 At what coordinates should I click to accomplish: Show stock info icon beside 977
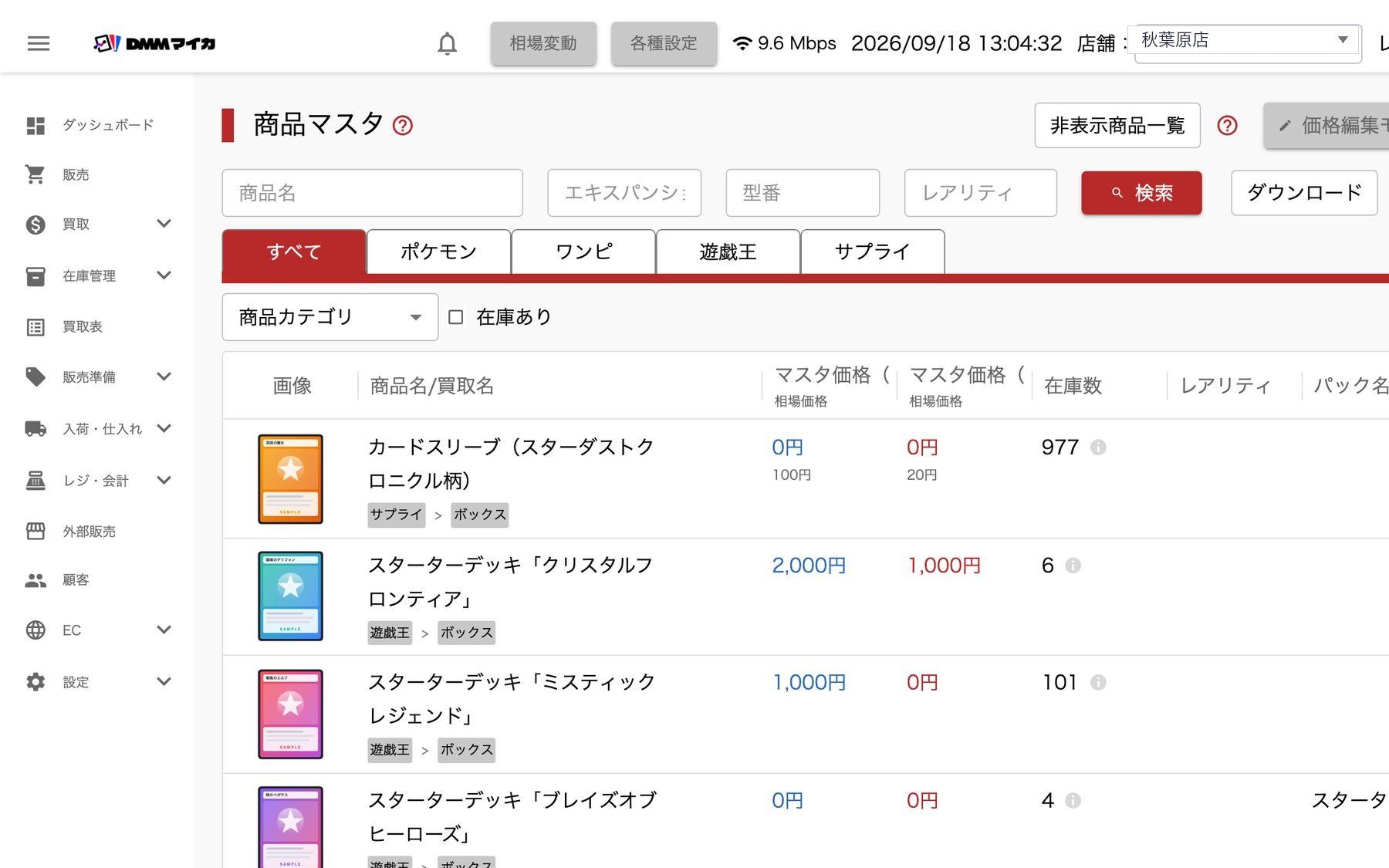pyautogui.click(x=1098, y=448)
